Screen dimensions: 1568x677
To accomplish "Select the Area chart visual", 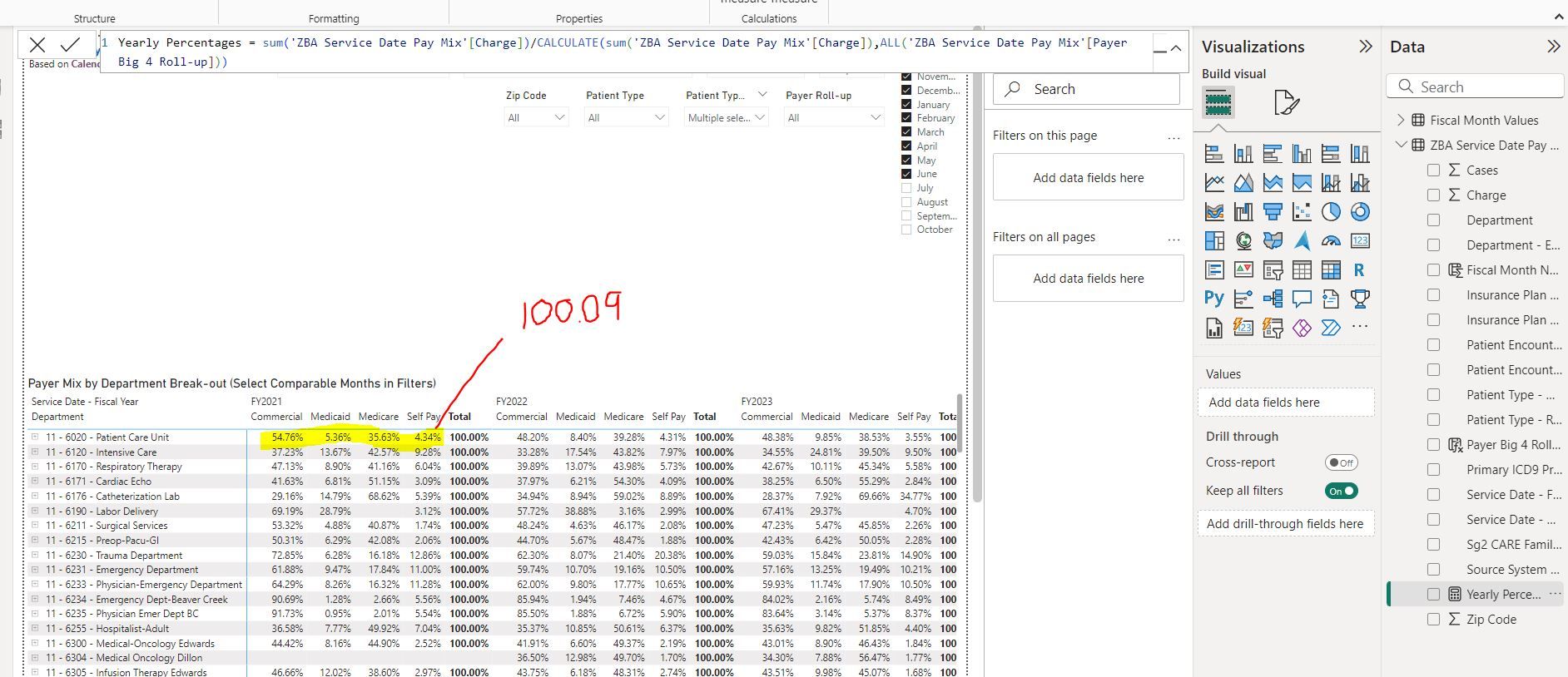I will pos(1243,182).
